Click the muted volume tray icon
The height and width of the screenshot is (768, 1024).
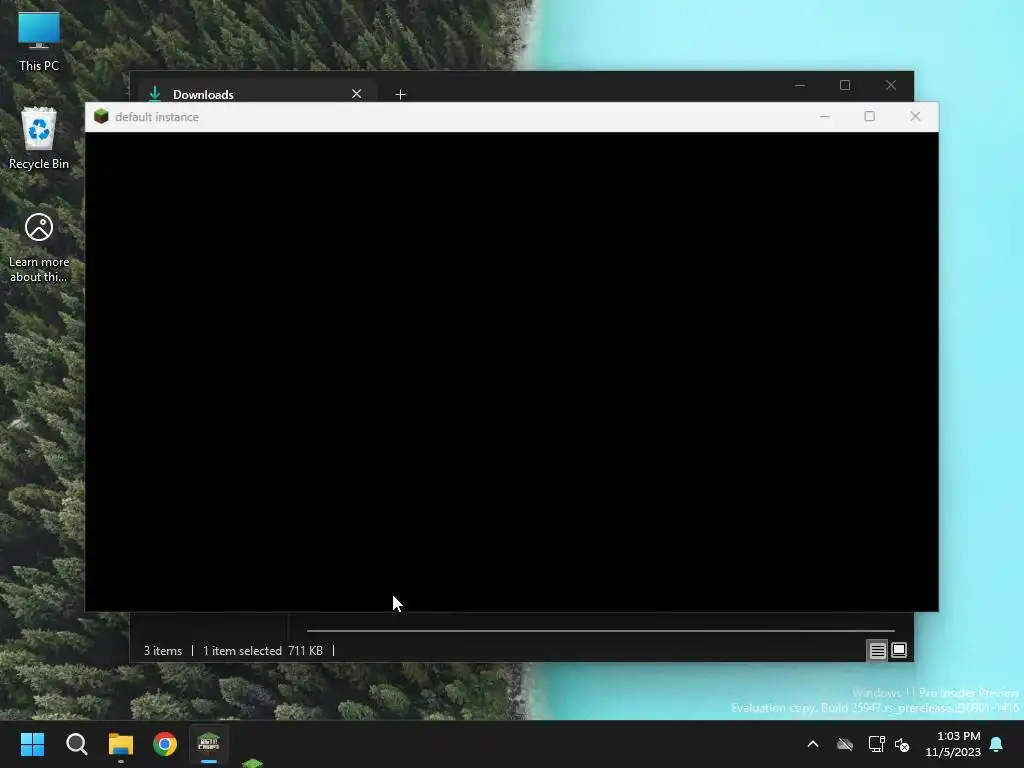tap(902, 744)
